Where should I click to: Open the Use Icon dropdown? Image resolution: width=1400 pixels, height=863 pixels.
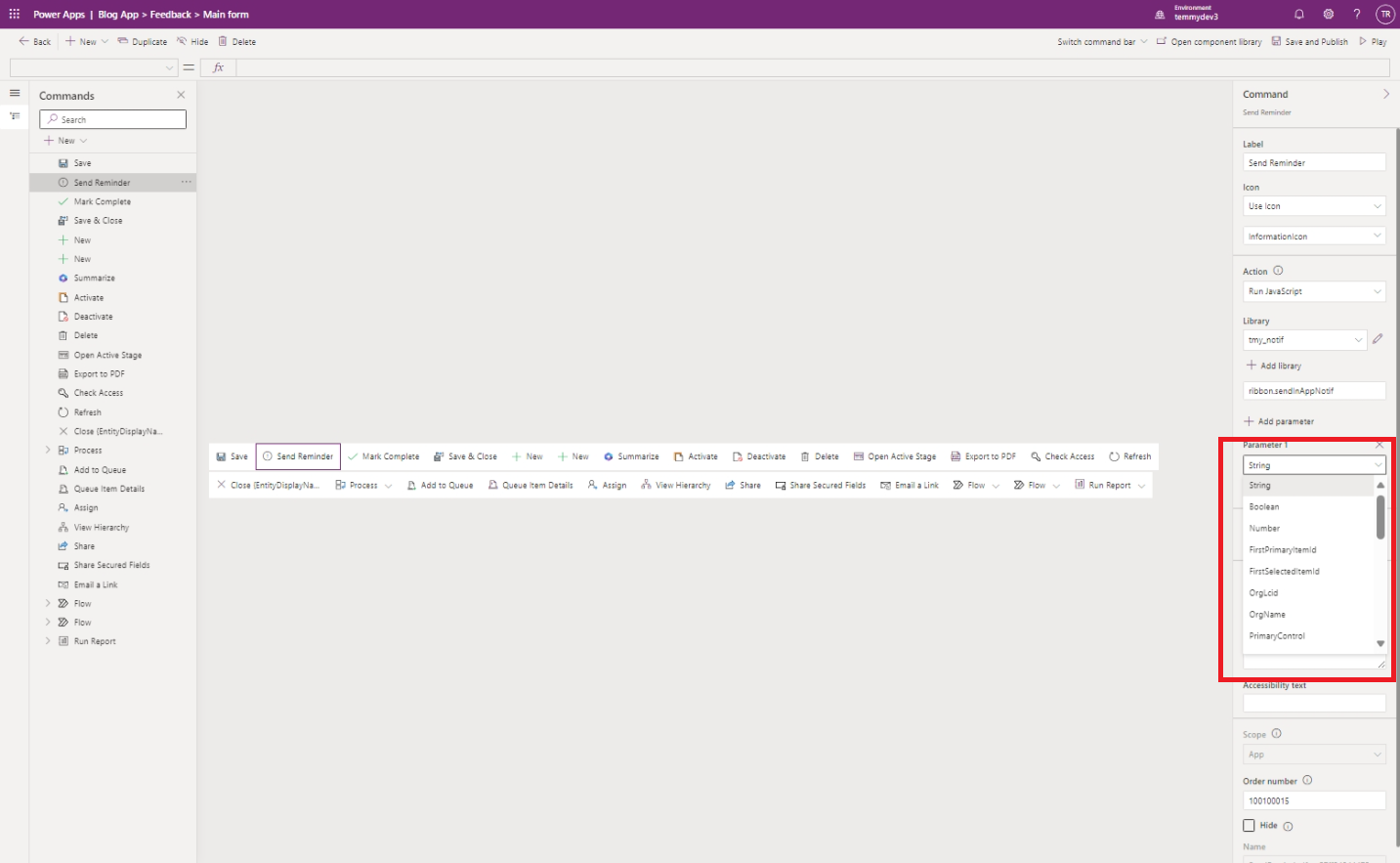1314,206
